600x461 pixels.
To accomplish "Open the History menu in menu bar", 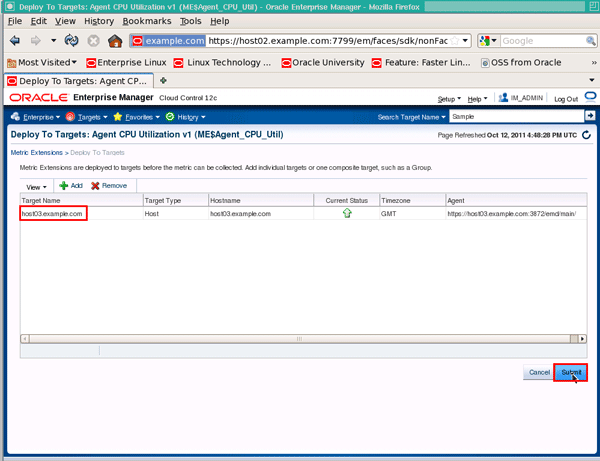I will click(x=99, y=21).
